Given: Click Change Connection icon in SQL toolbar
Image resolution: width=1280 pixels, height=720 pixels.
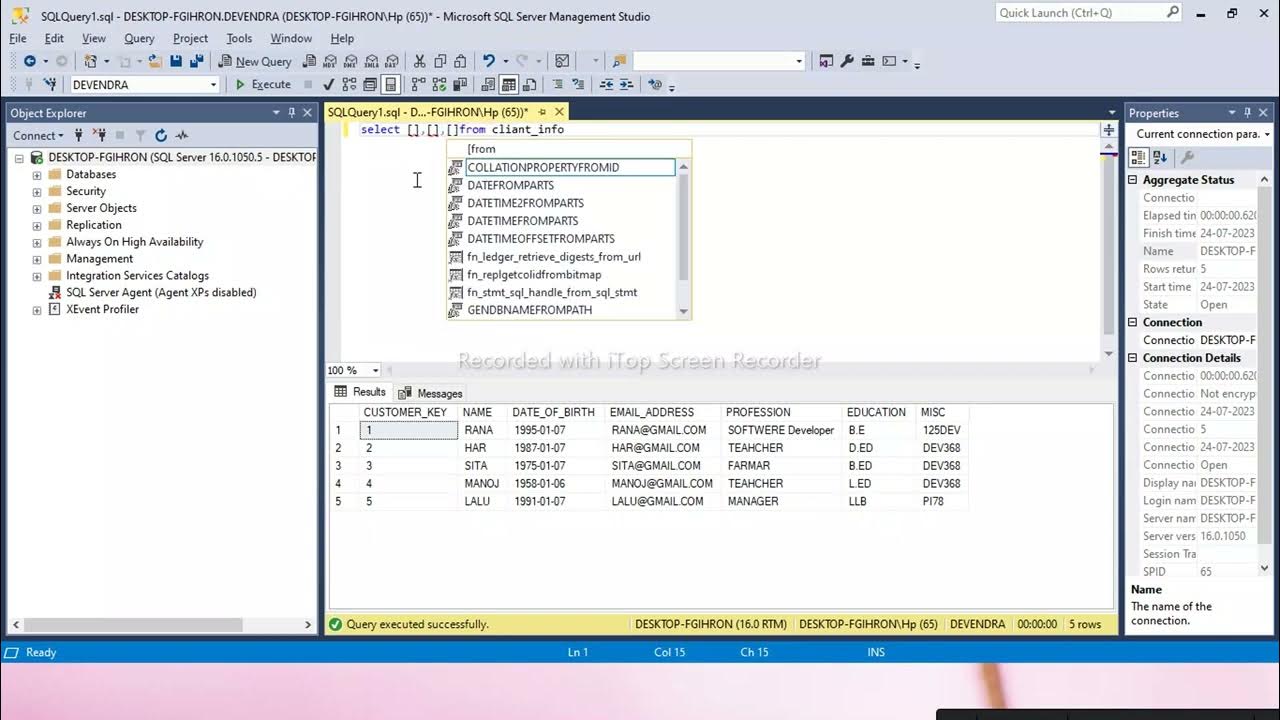Looking at the screenshot, I should [49, 85].
